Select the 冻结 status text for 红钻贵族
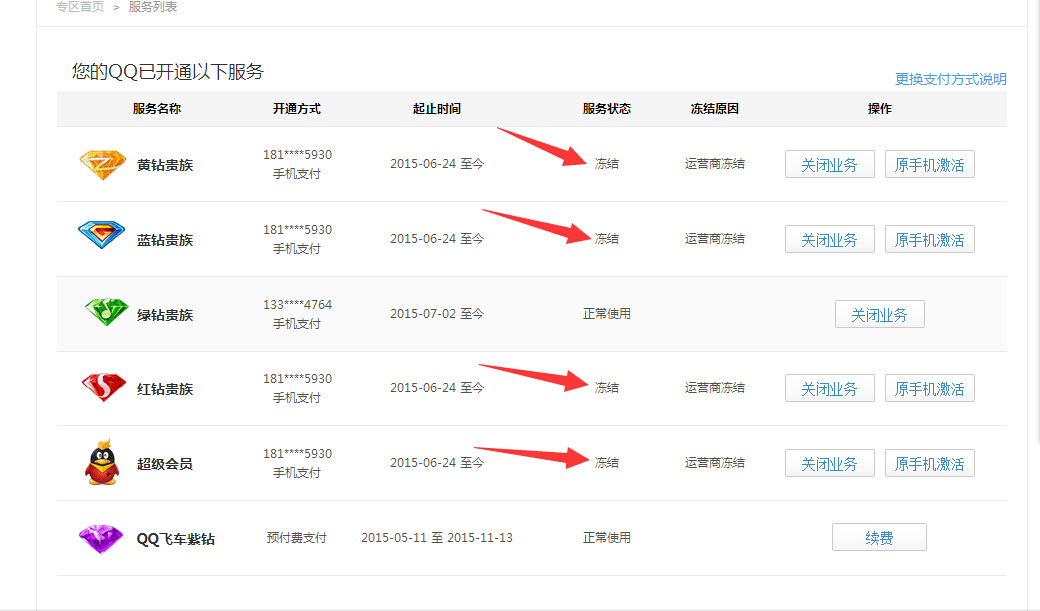 pyautogui.click(x=607, y=388)
